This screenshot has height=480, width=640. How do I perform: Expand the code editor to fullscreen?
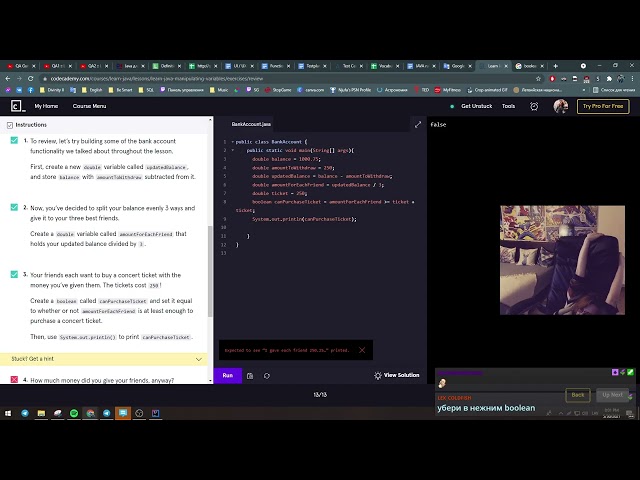(418, 124)
